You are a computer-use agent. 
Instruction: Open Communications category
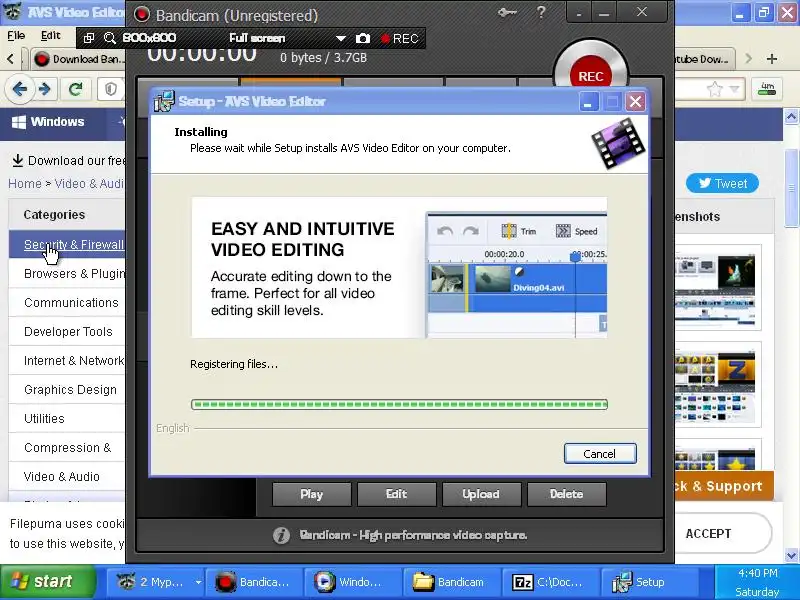coord(67,303)
